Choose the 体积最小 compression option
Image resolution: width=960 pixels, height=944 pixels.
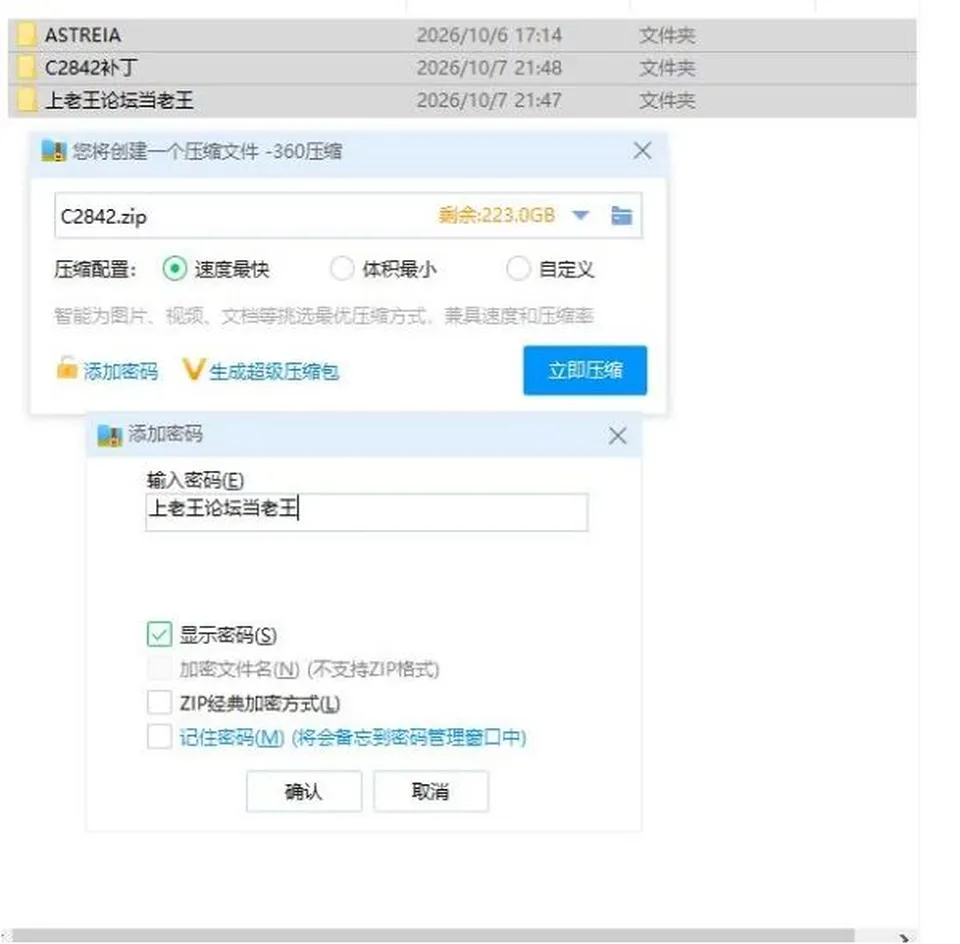342,268
